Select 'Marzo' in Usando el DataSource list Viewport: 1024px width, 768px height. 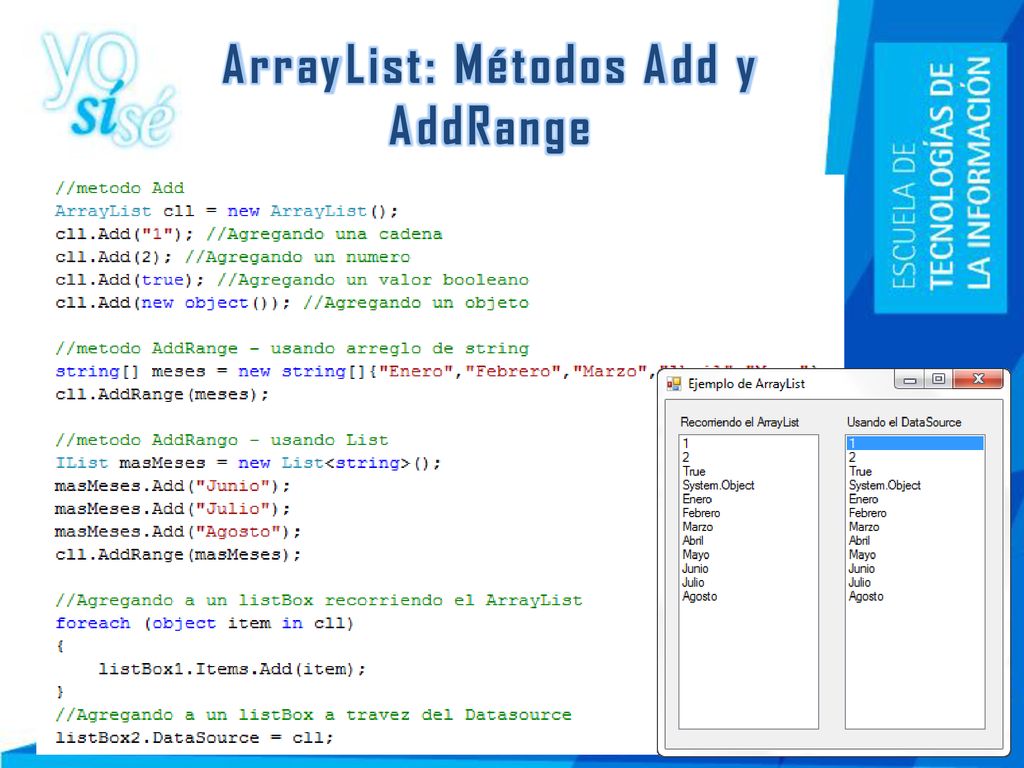(x=864, y=526)
